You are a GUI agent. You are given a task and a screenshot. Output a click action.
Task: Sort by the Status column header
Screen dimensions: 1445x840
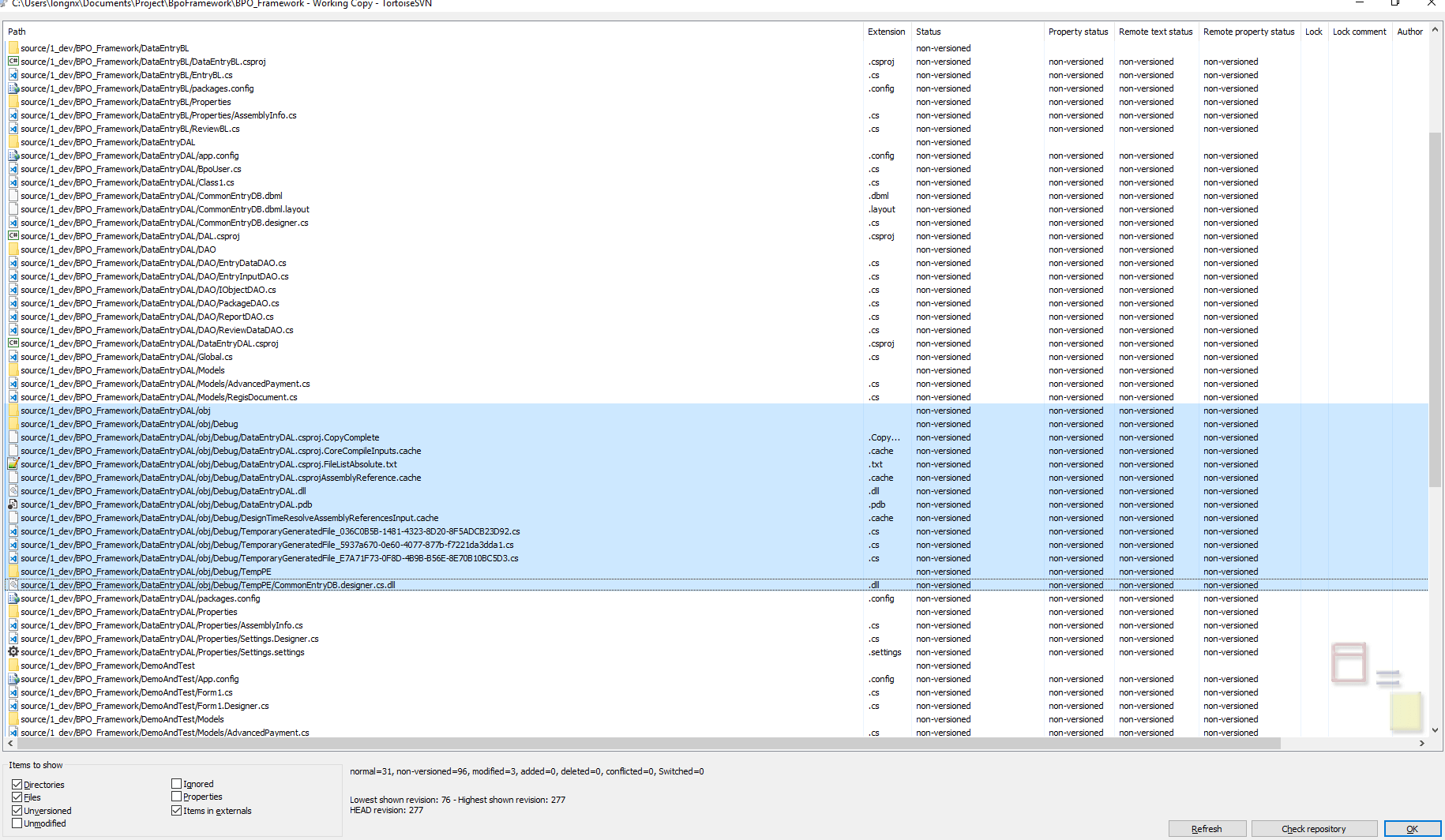(977, 32)
